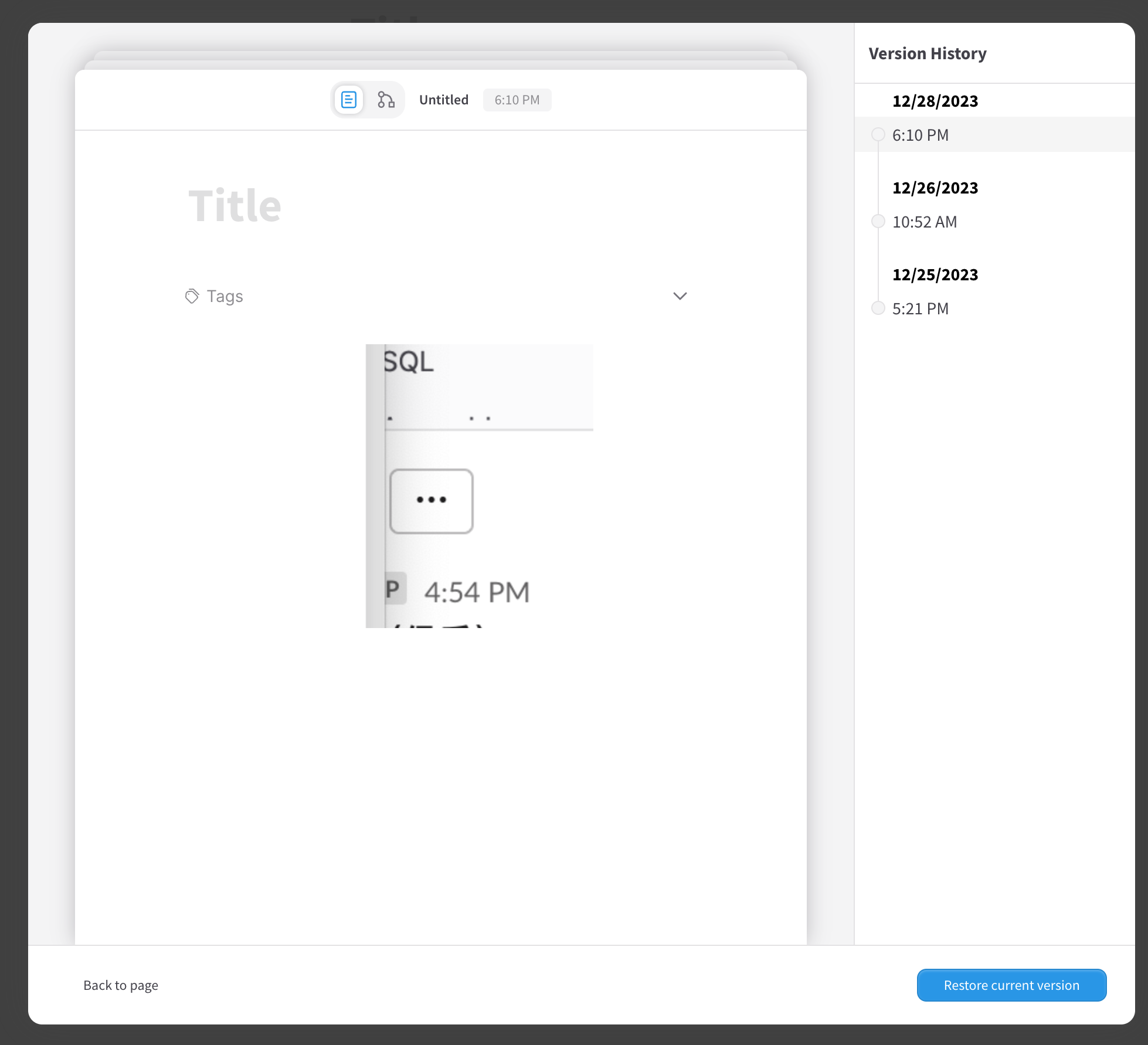Open the 12/28/2023 date group
Screen dimensions: 1148x1045
(x=935, y=101)
